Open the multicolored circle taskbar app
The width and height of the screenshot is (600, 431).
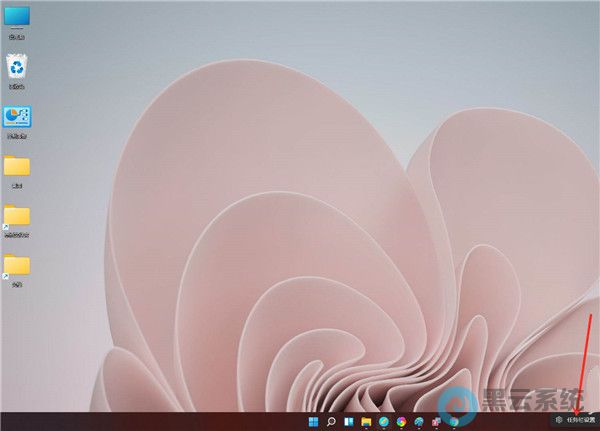click(x=400, y=422)
